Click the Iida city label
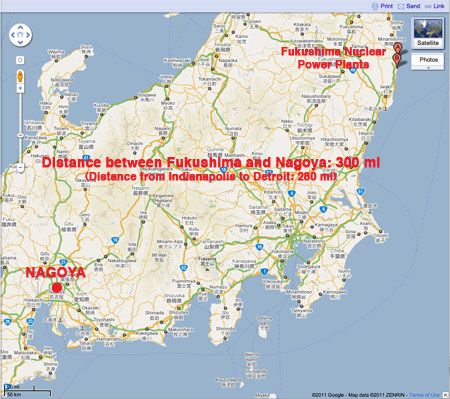 point(132,247)
